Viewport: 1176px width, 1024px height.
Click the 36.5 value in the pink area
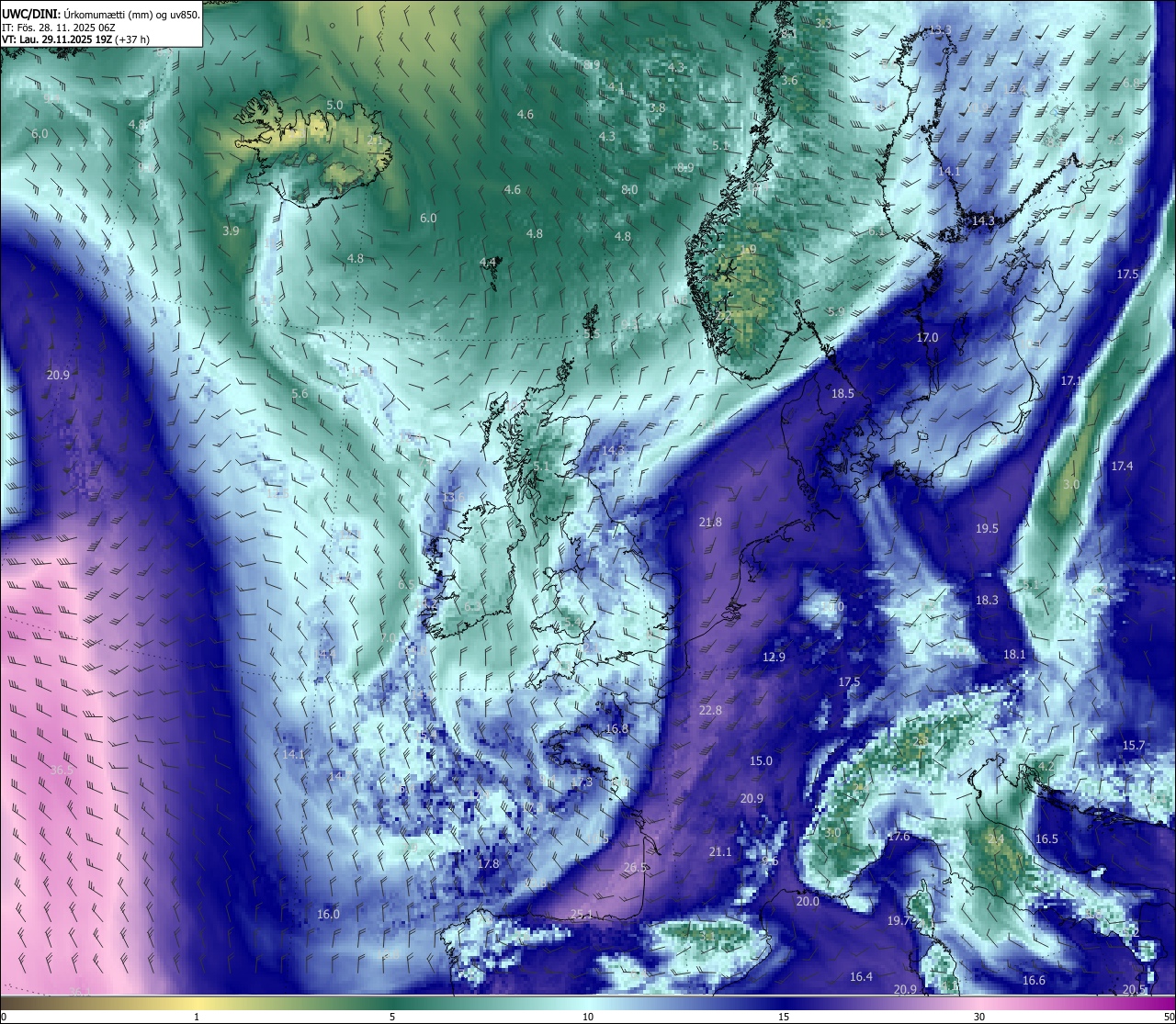point(62,770)
